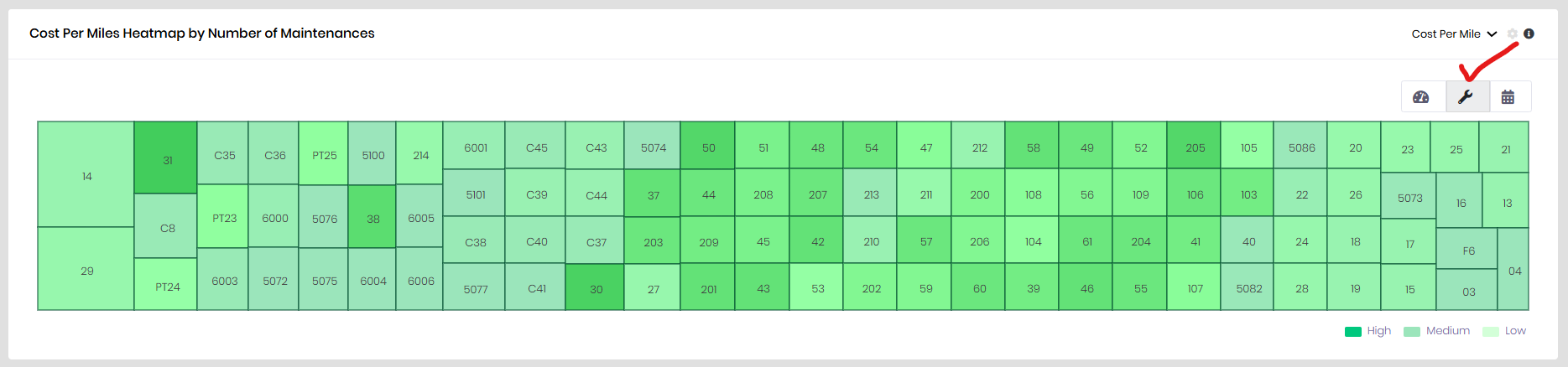1568x367 pixels.
Task: Click the speedometer gauge view icon
Action: click(x=1421, y=97)
